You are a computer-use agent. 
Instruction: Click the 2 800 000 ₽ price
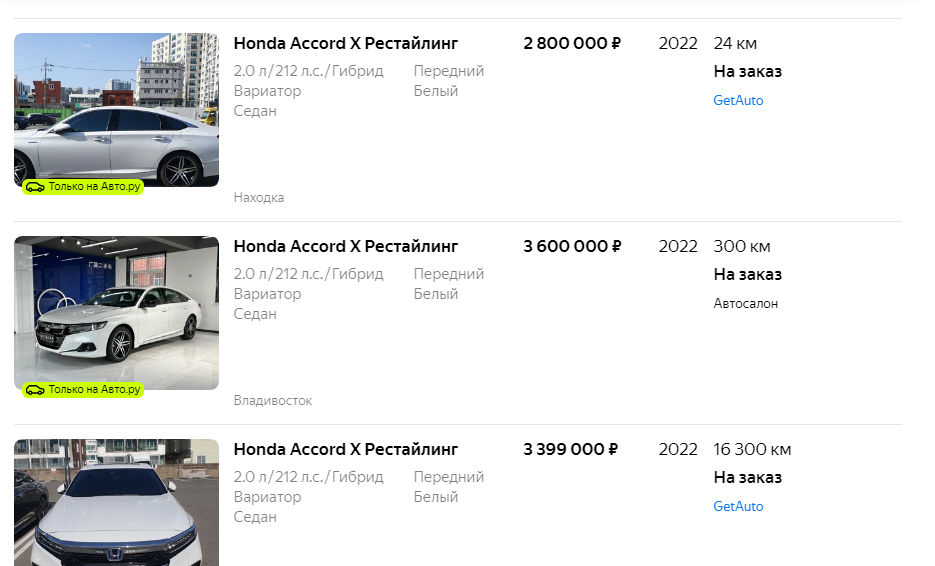pos(572,44)
